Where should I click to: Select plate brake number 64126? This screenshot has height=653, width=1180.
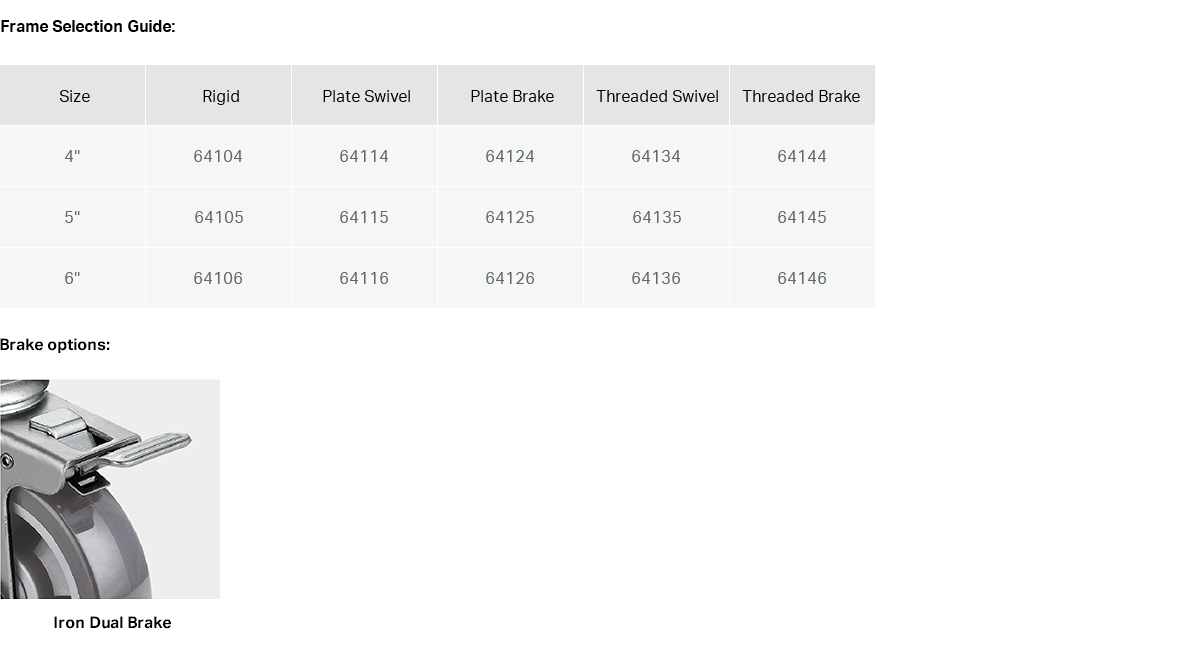coord(510,278)
